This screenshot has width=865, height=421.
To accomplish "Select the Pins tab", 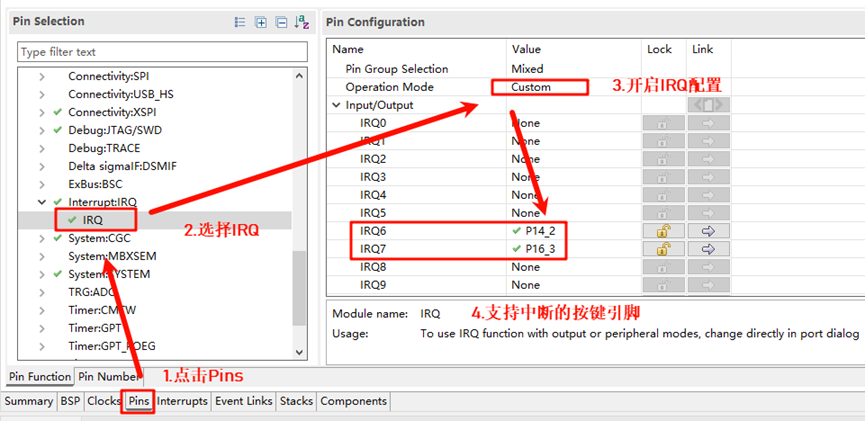I will pos(139,401).
